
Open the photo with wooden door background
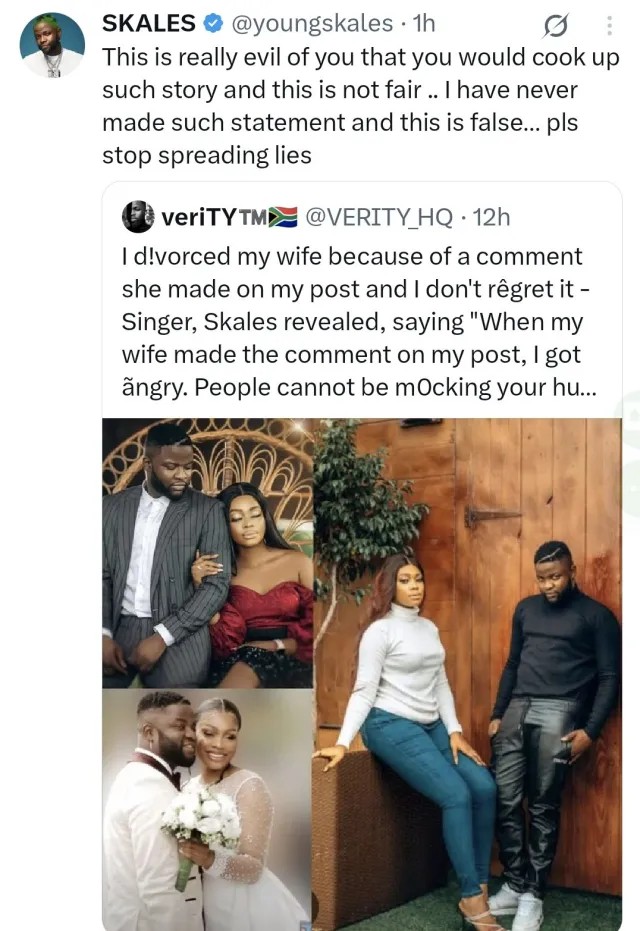468,675
